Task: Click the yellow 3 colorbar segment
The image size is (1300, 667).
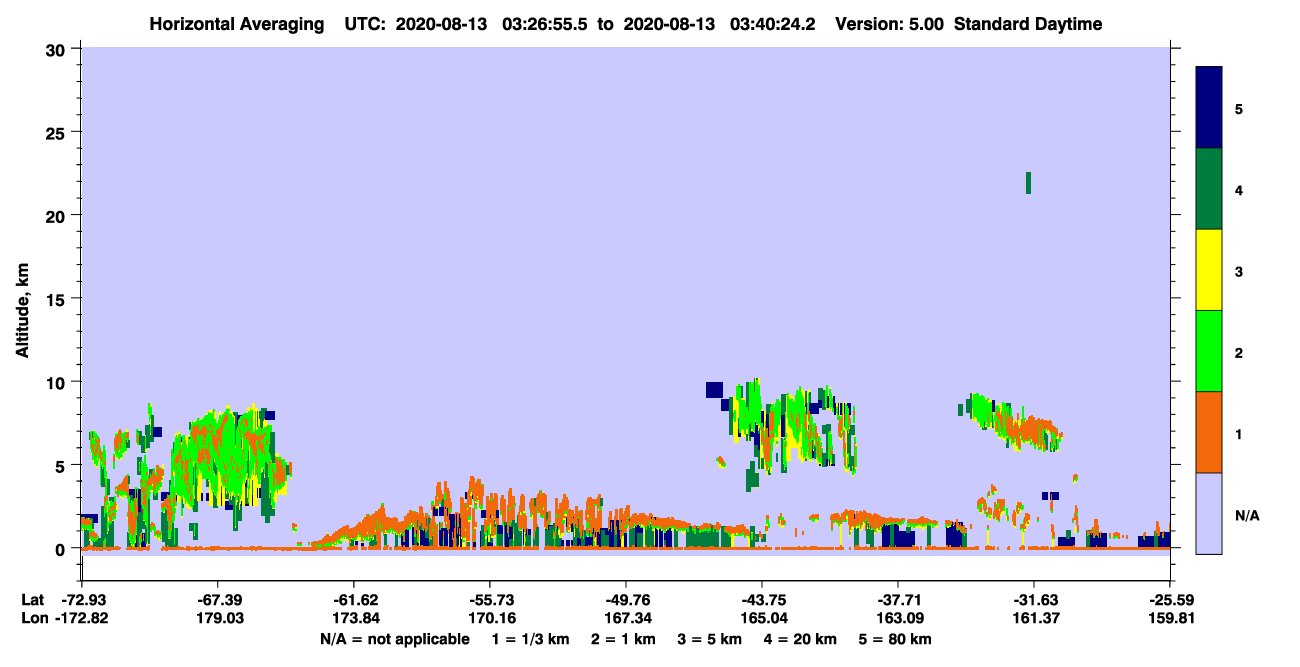Action: point(1209,270)
